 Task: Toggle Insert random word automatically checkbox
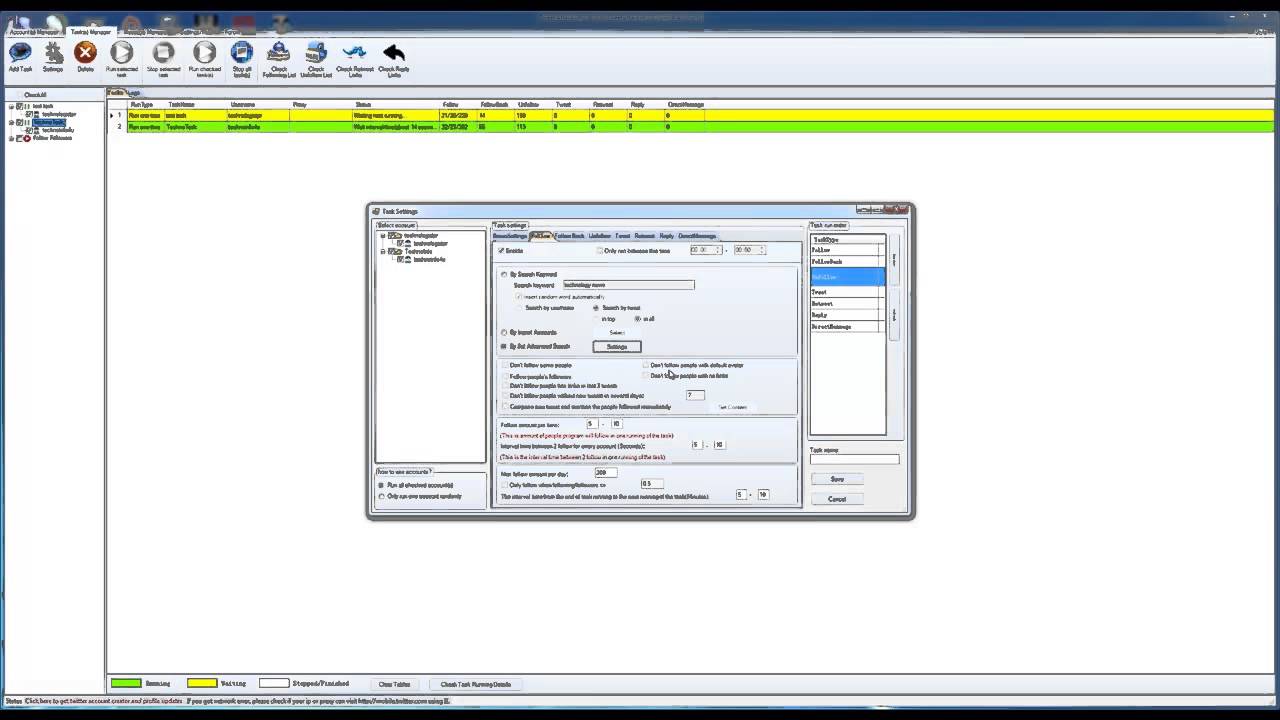519,296
